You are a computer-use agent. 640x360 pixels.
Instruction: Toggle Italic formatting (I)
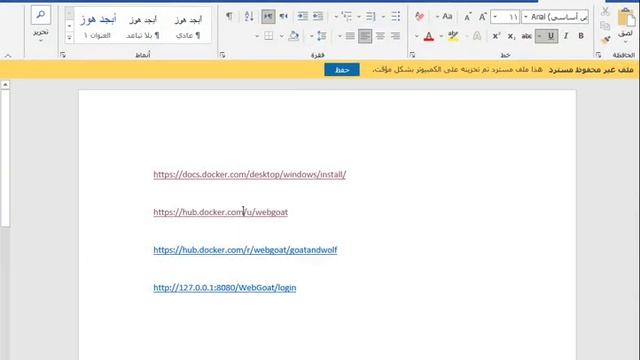566,36
